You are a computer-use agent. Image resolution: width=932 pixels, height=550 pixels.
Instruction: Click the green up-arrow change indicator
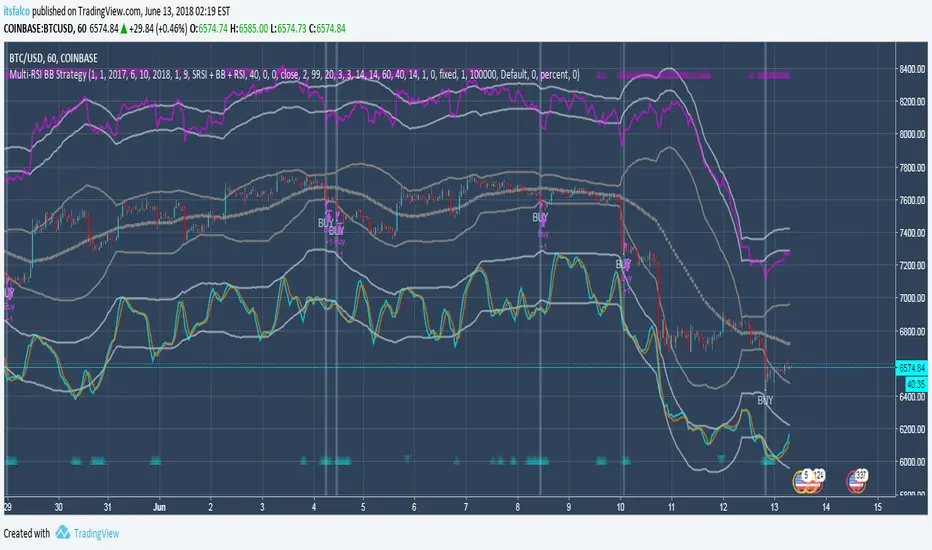tap(124, 29)
